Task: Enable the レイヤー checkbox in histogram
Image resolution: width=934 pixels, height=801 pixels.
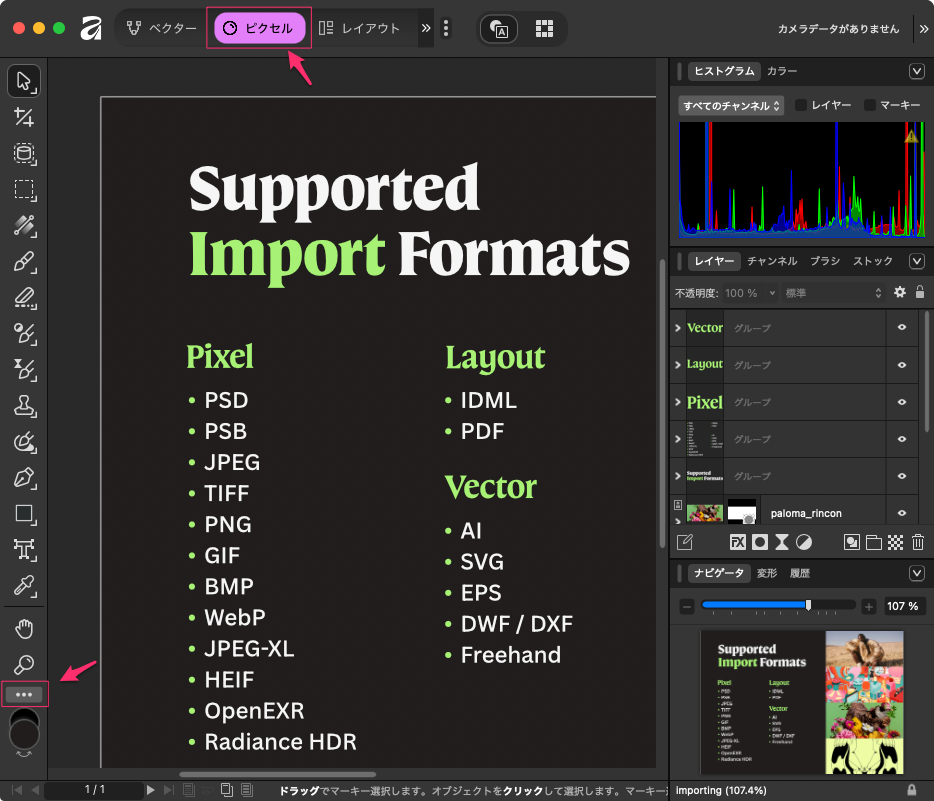Action: click(801, 105)
